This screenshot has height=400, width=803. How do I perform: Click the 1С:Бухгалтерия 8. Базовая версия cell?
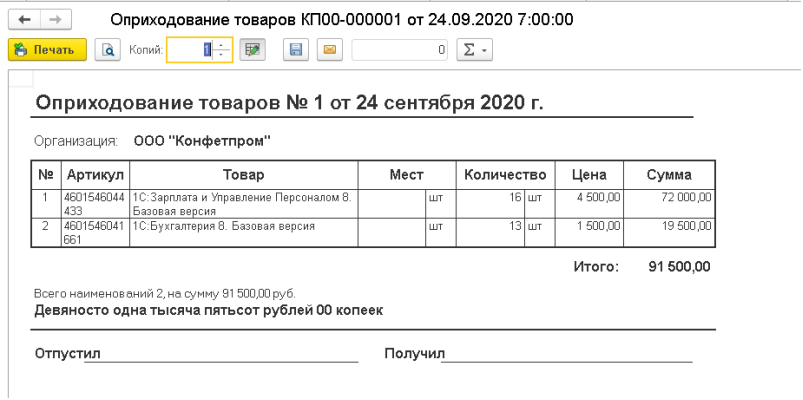244,233
